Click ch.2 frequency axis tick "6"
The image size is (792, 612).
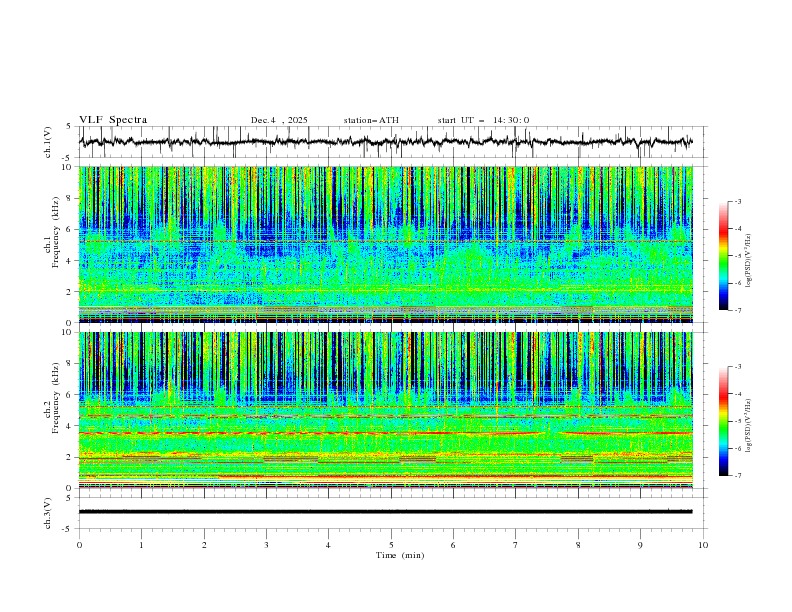[x=70, y=395]
